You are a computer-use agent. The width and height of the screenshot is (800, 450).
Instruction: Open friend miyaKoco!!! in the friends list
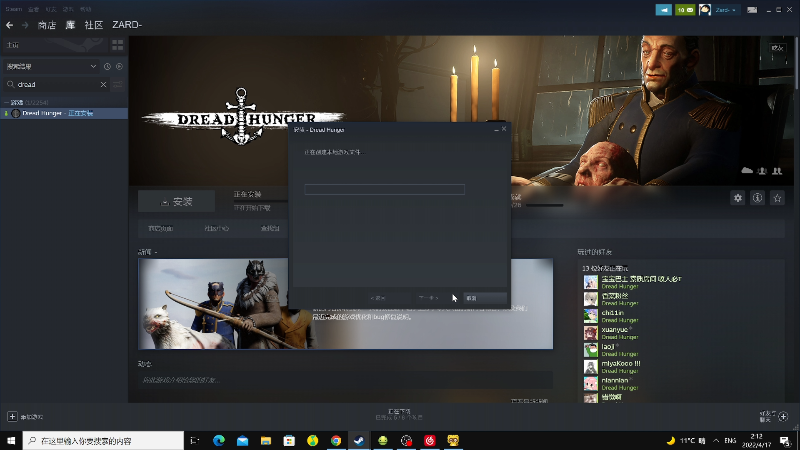[x=620, y=366]
